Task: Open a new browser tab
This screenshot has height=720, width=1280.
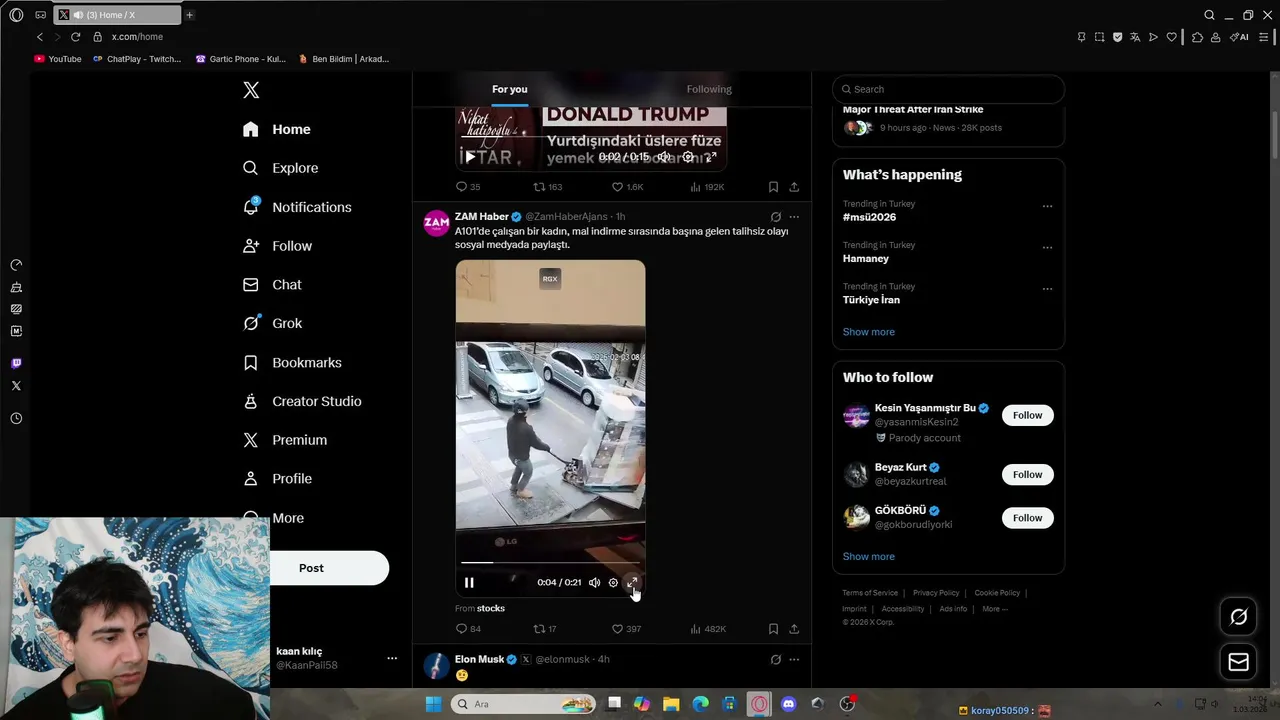Action: pos(189,15)
